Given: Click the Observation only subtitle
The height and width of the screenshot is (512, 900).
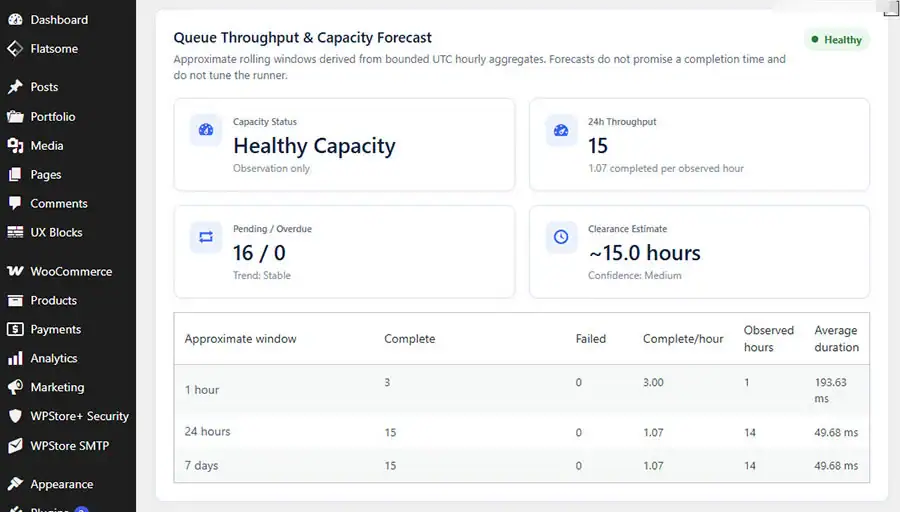Looking at the screenshot, I should (271, 168).
